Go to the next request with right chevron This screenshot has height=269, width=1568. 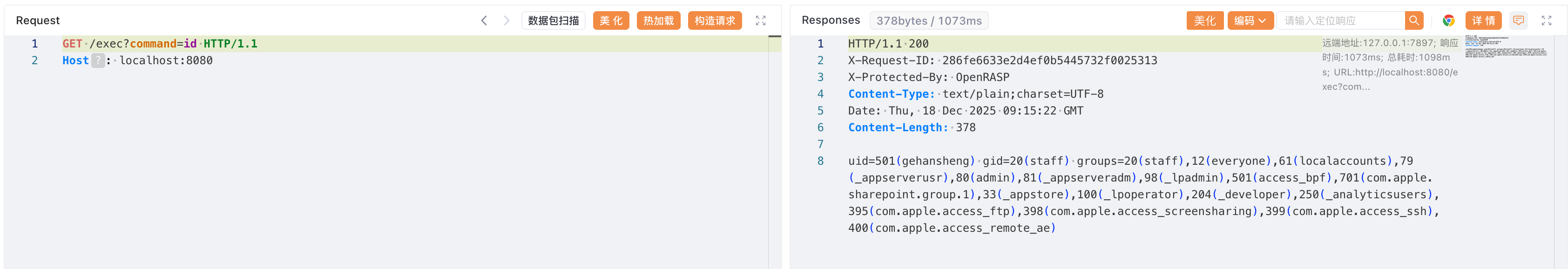click(x=506, y=20)
